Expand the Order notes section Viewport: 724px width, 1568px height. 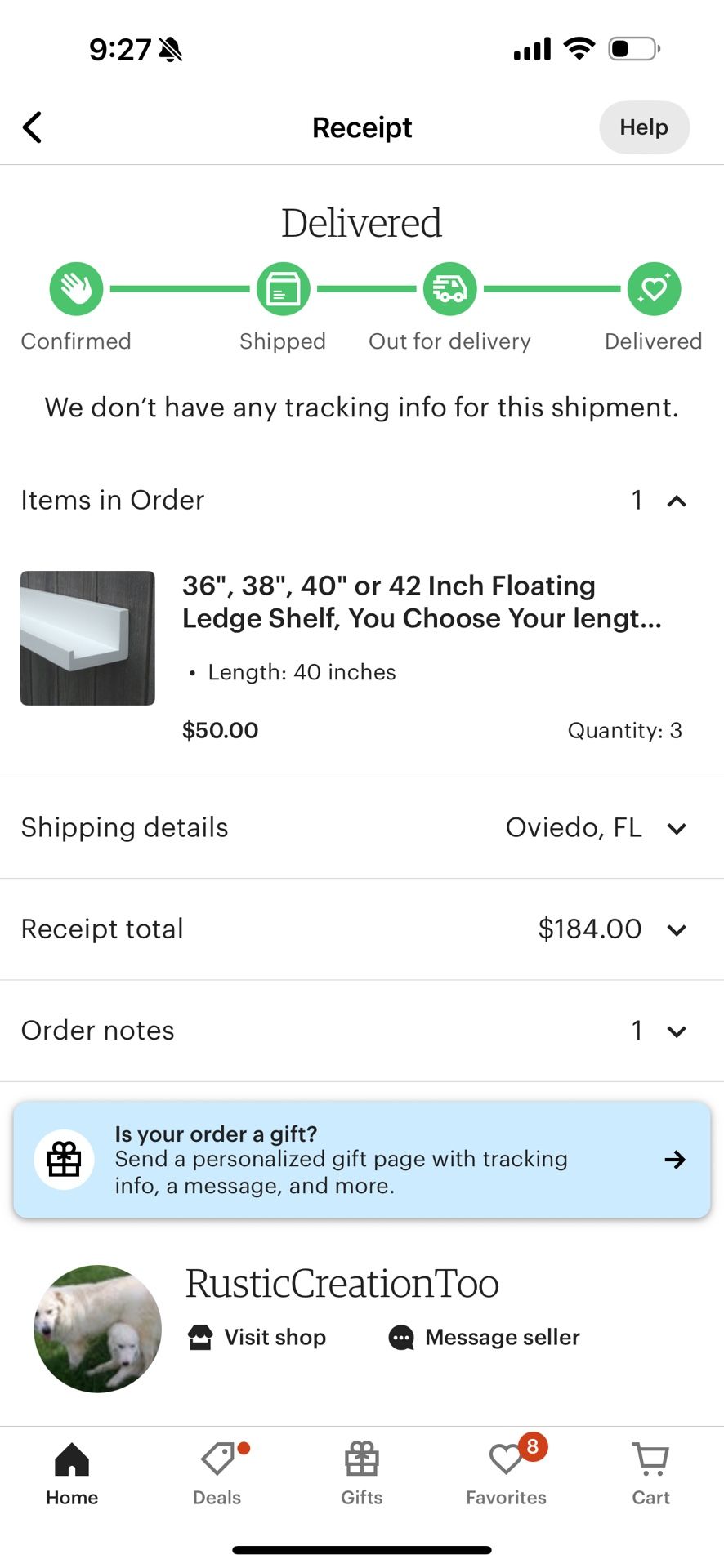pyautogui.click(x=676, y=1031)
